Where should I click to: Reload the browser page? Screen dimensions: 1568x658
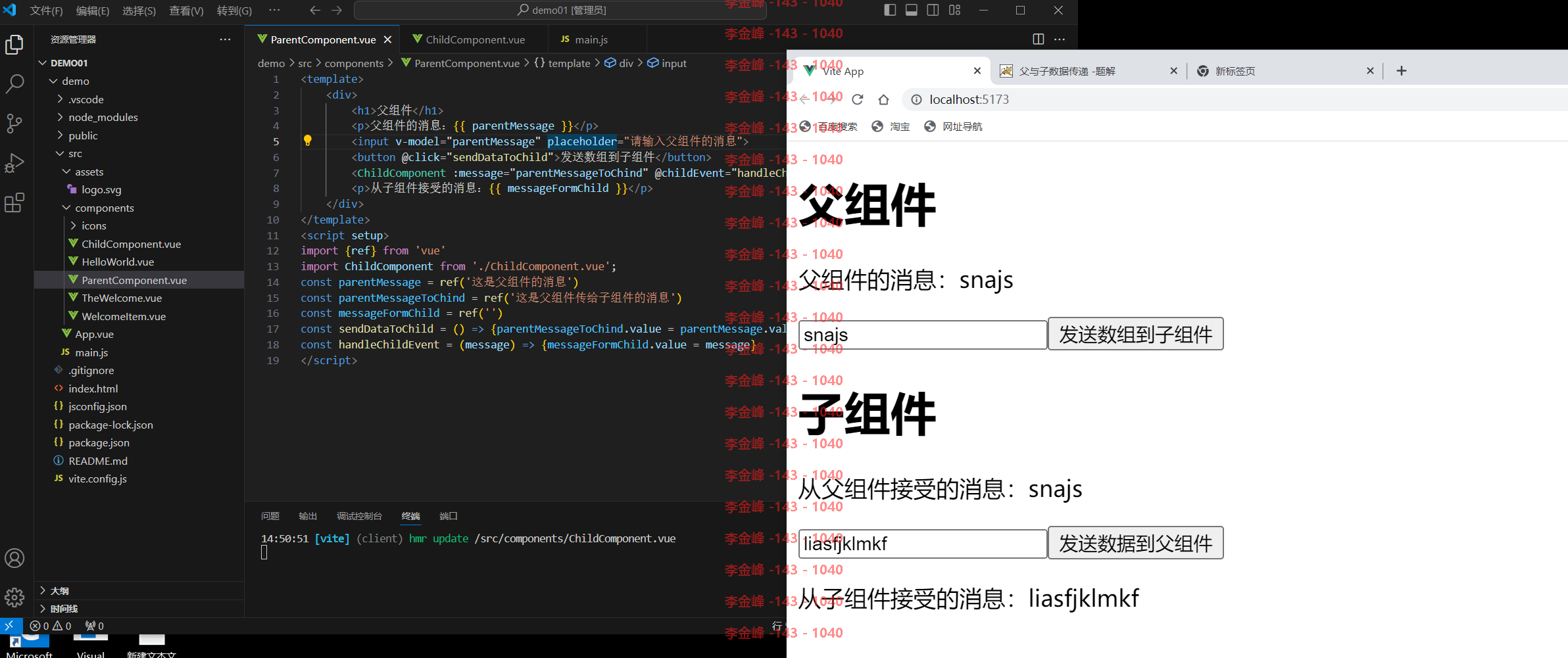(x=857, y=99)
